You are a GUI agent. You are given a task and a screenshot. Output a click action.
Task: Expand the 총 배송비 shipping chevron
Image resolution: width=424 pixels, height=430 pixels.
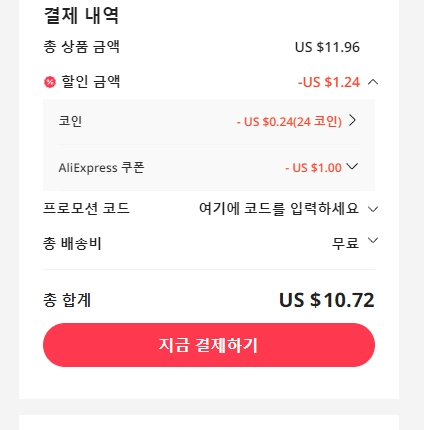coord(373,240)
